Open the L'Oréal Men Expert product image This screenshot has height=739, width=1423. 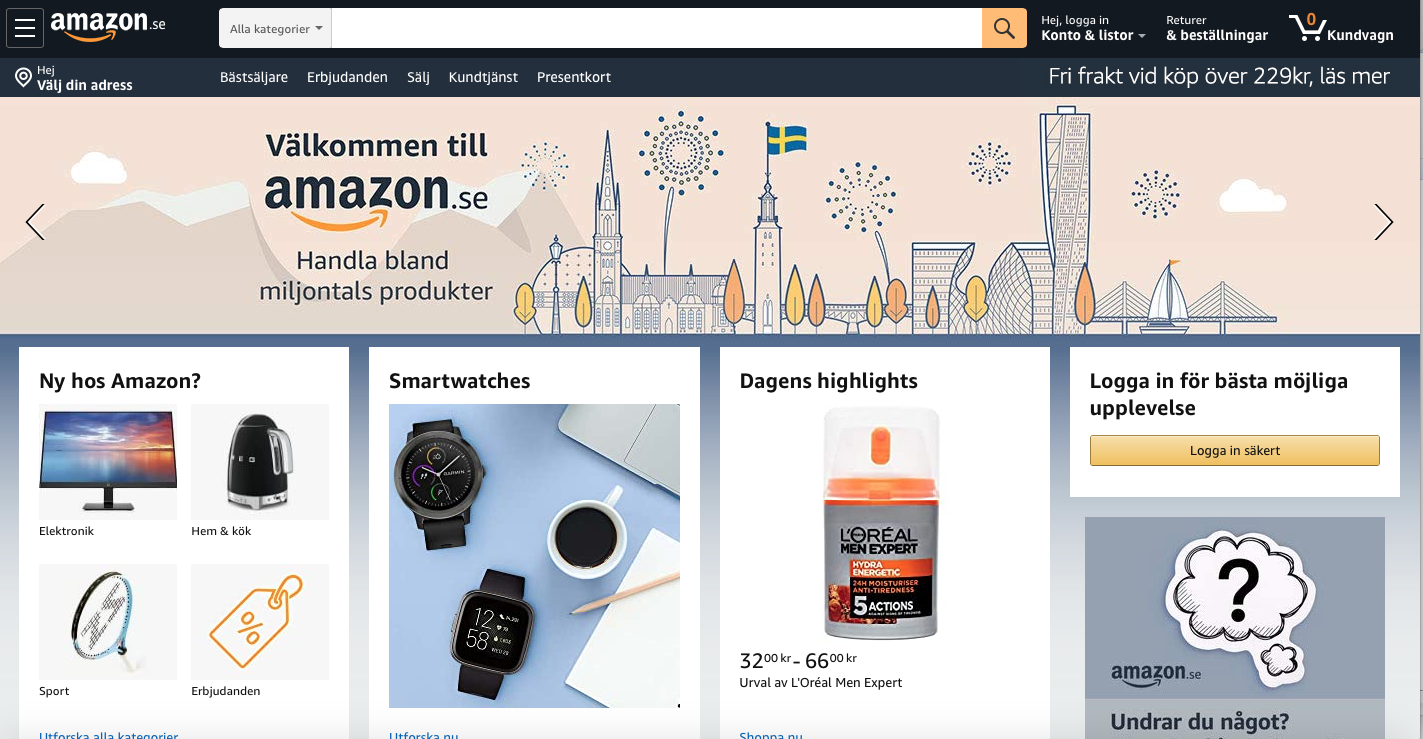pos(882,524)
